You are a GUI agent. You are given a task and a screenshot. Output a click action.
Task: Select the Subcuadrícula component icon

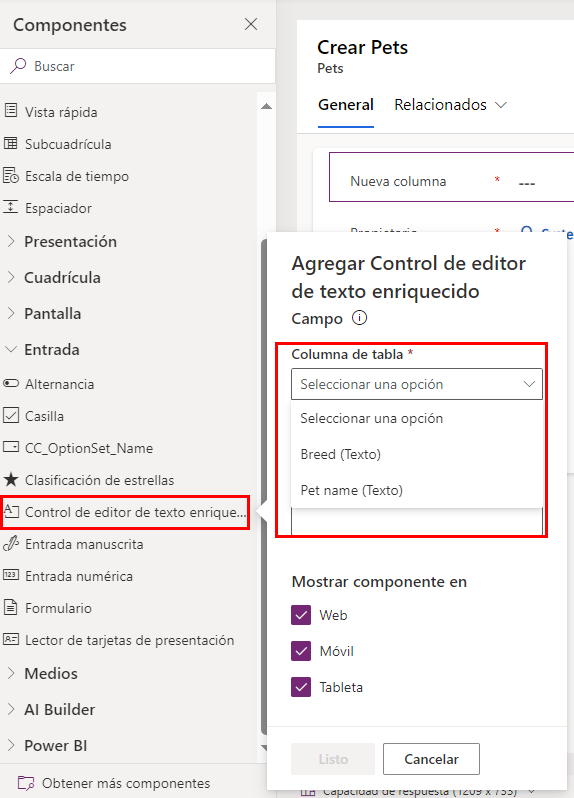[x=11, y=144]
